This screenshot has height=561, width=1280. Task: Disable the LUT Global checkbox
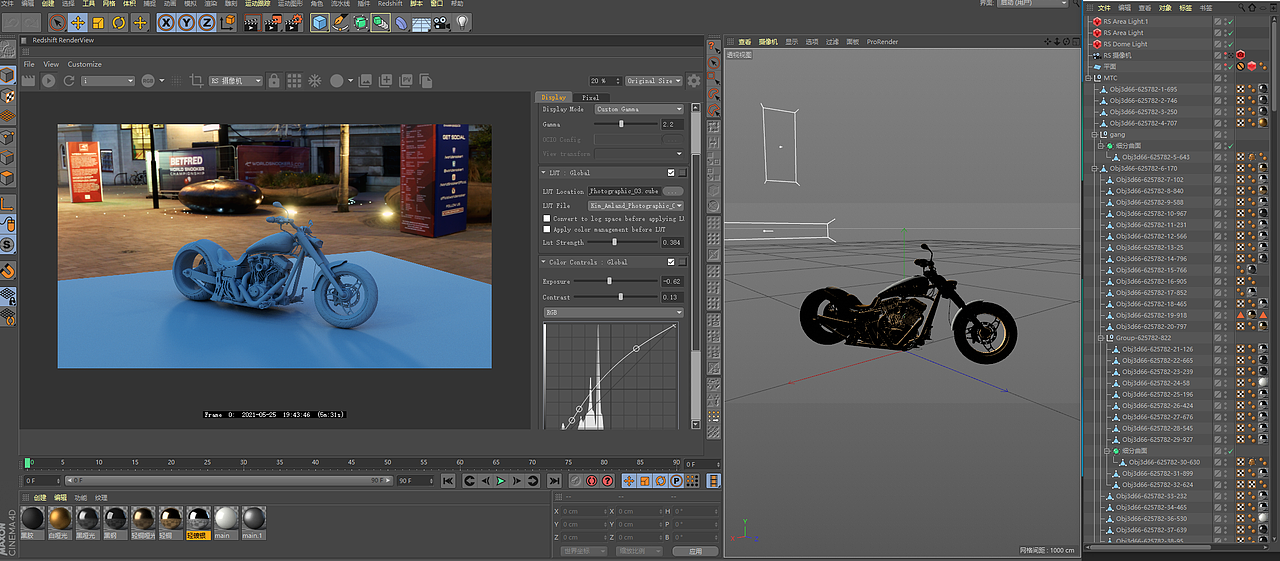pyautogui.click(x=671, y=173)
